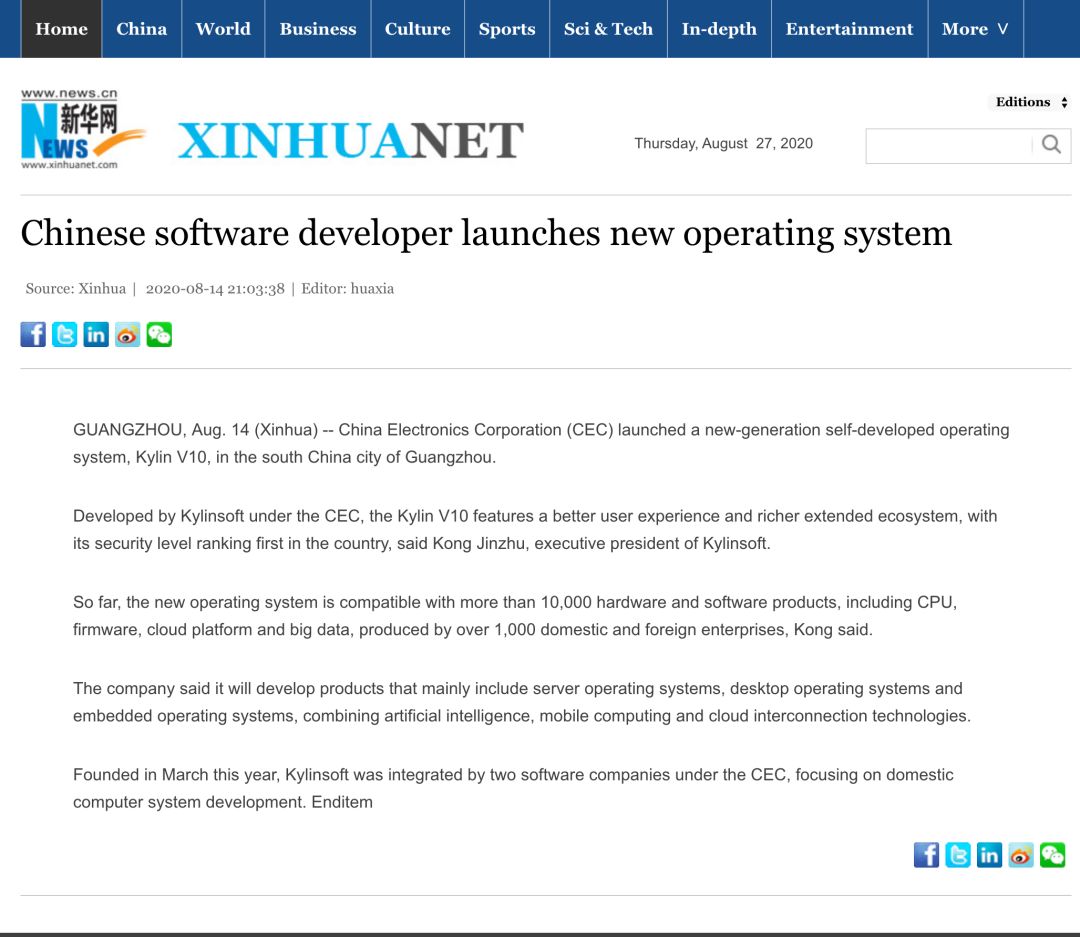This screenshot has height=937, width=1080.
Task: Go to the Home tab
Action: (61, 29)
